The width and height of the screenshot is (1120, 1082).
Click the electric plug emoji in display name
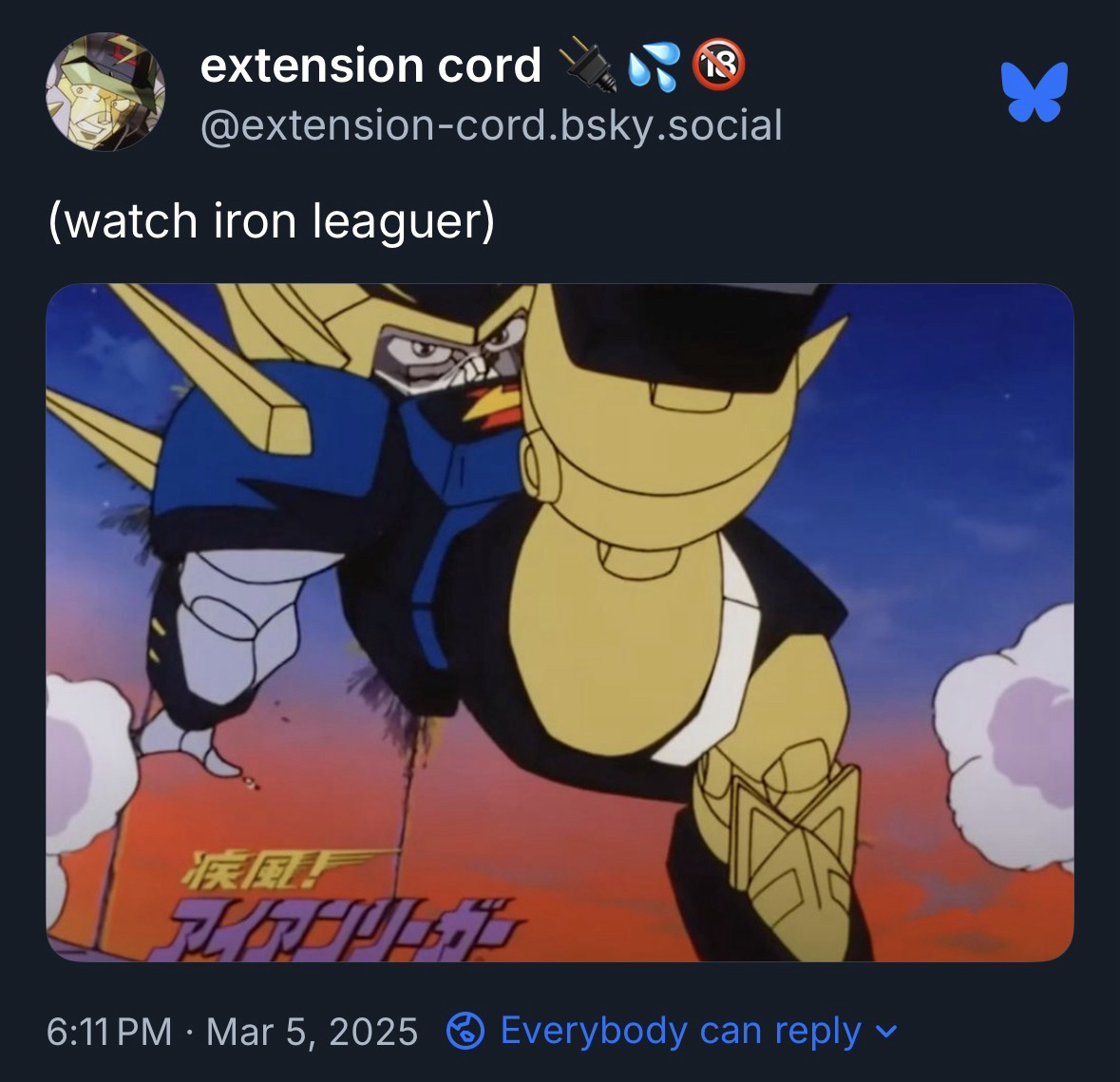click(587, 65)
